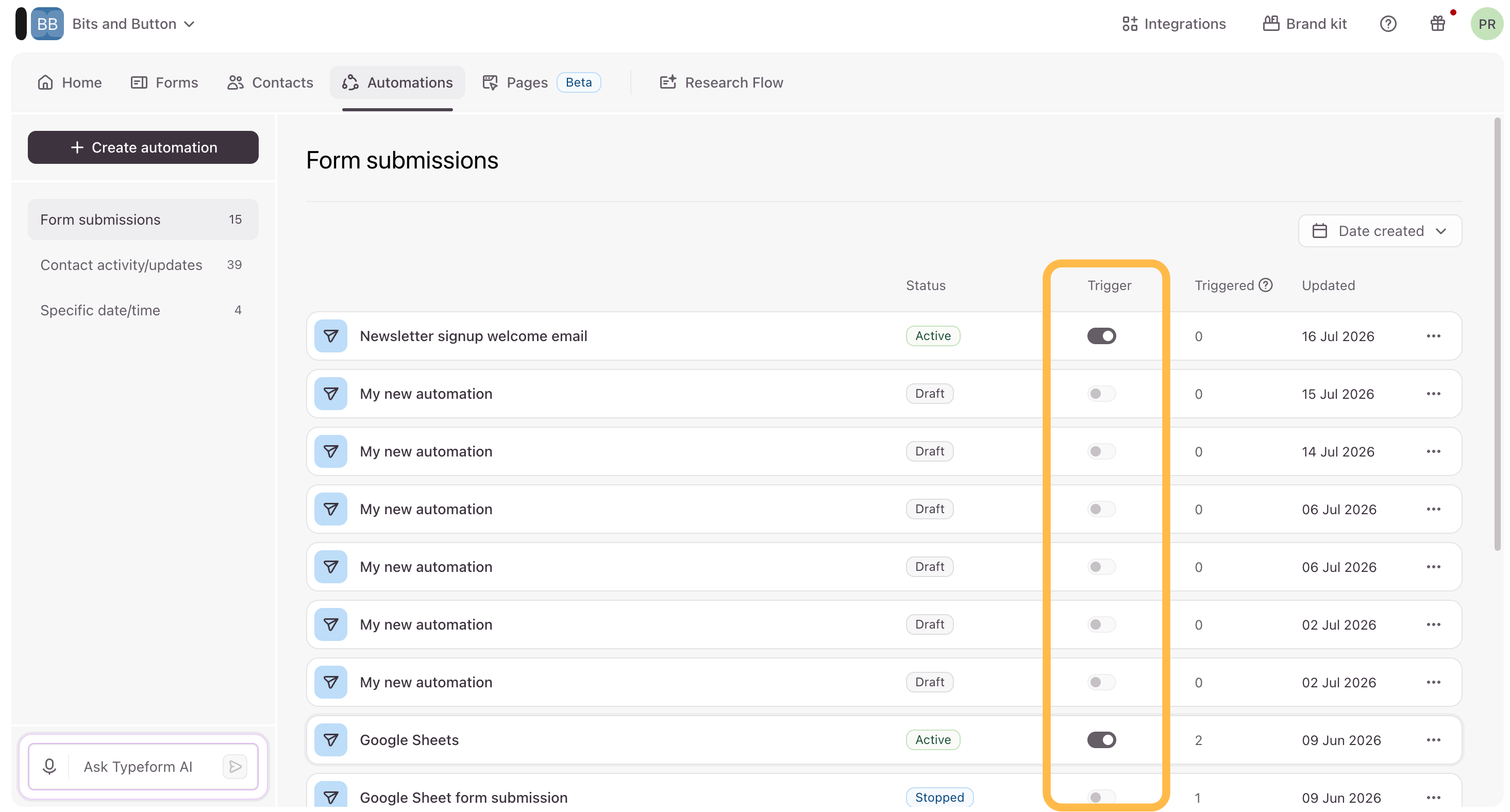
Task: Click the automation icon beside Google Sheets
Action: pyautogui.click(x=331, y=740)
